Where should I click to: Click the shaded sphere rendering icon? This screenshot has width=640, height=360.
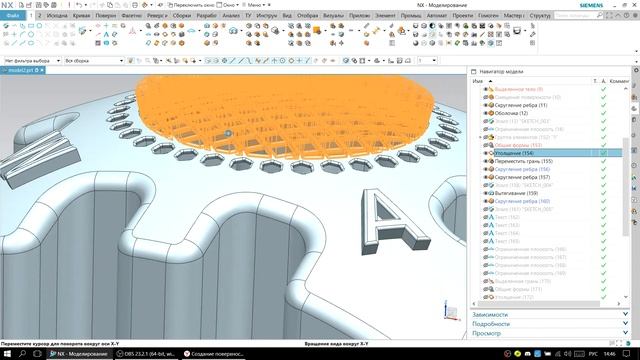tap(416, 43)
